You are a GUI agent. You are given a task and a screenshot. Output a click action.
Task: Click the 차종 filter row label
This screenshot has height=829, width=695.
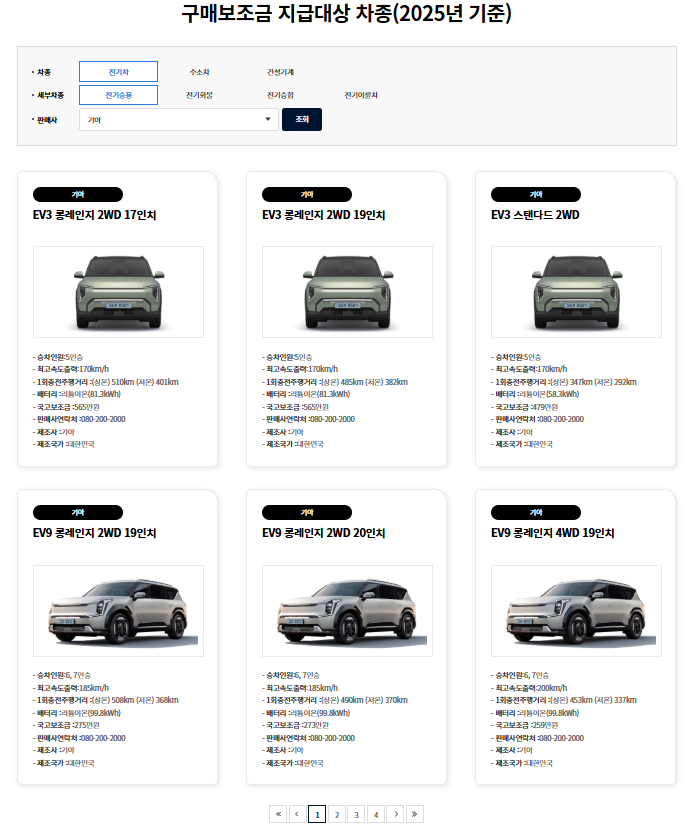click(x=44, y=72)
